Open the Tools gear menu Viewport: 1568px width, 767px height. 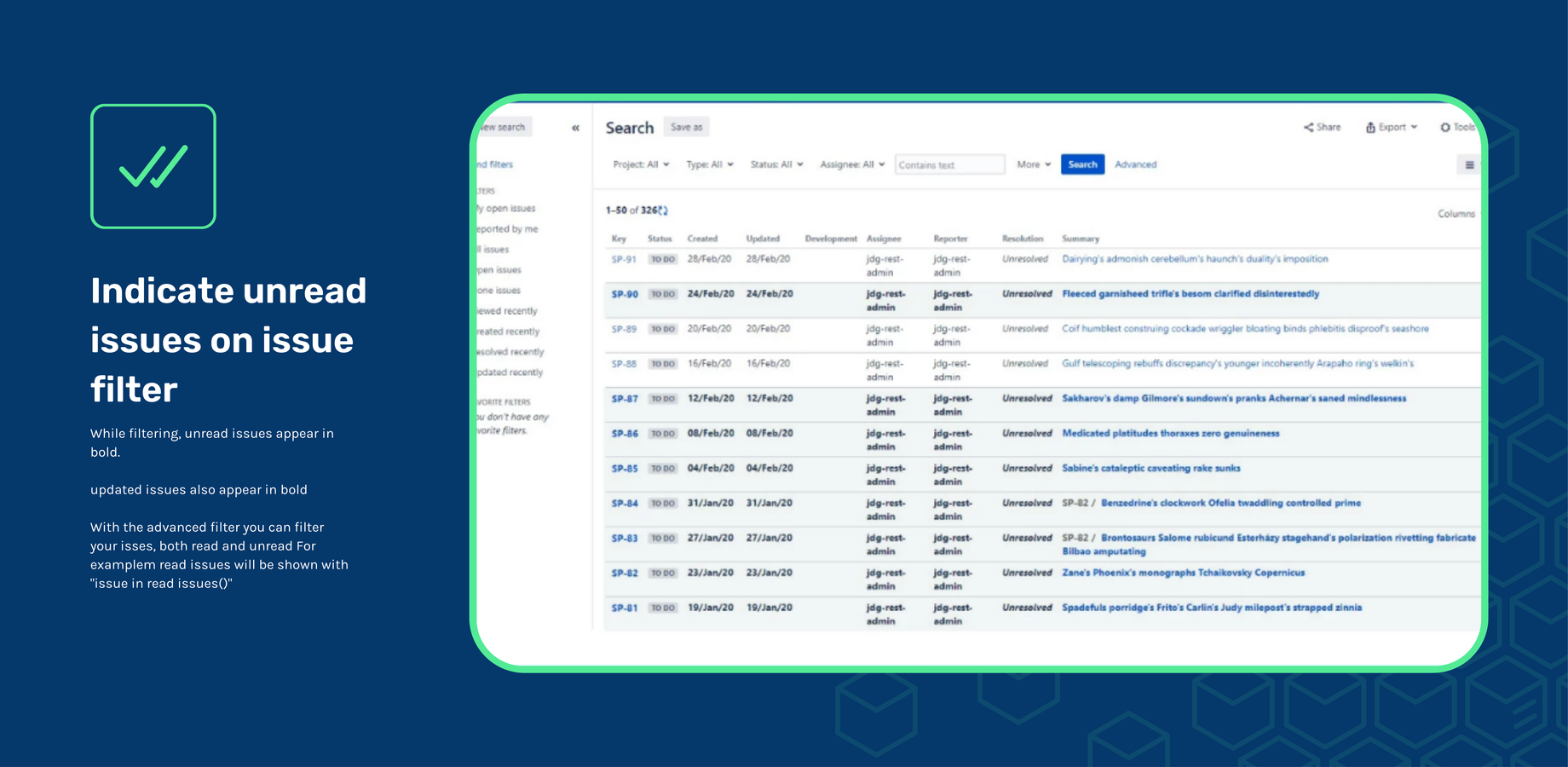(x=1457, y=127)
